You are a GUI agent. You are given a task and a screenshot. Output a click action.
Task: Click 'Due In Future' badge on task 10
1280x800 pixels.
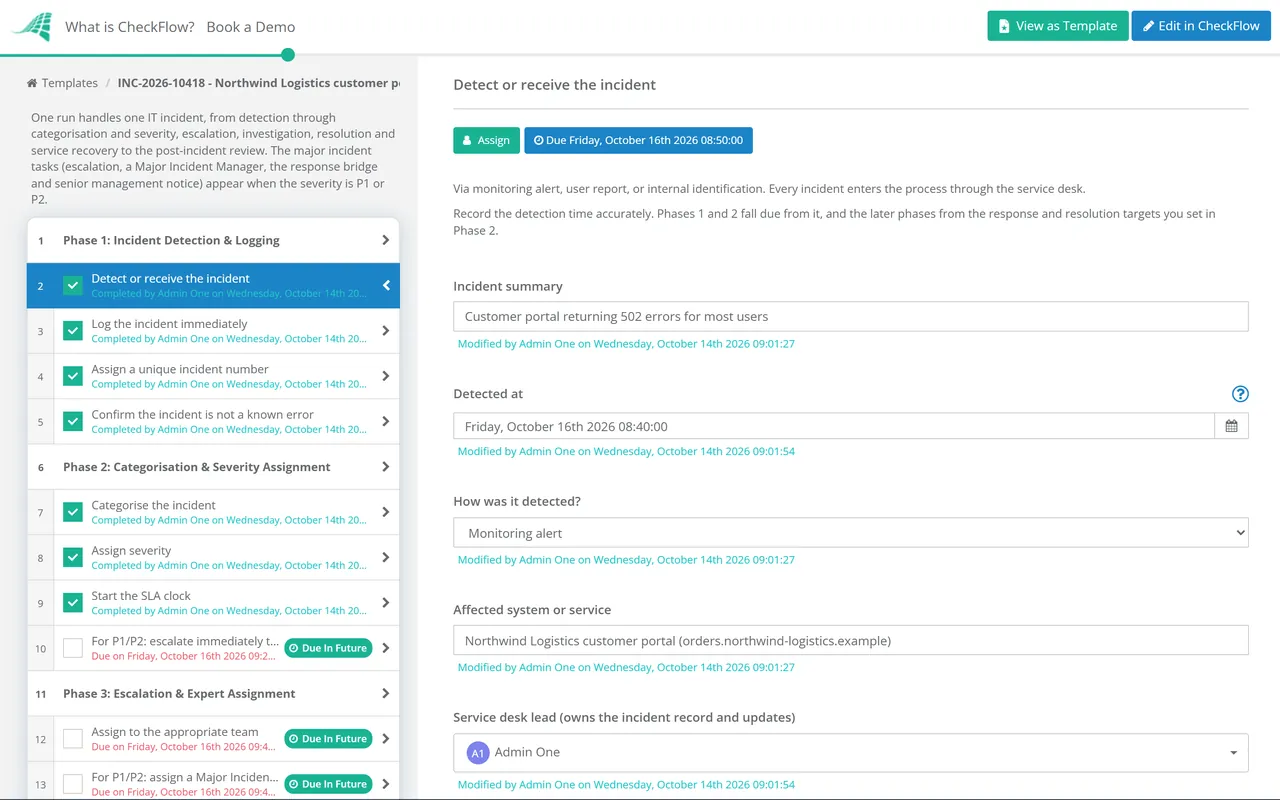point(328,648)
